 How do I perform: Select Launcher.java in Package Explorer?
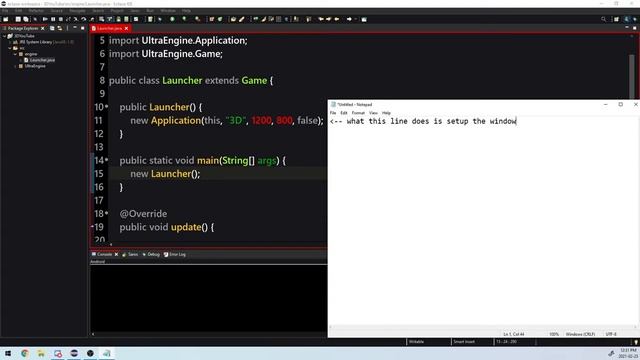click(42, 60)
